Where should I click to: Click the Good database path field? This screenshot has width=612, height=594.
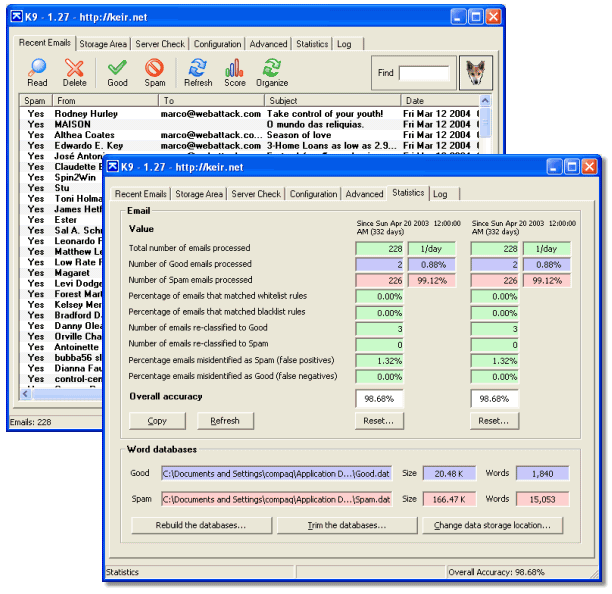coord(277,473)
